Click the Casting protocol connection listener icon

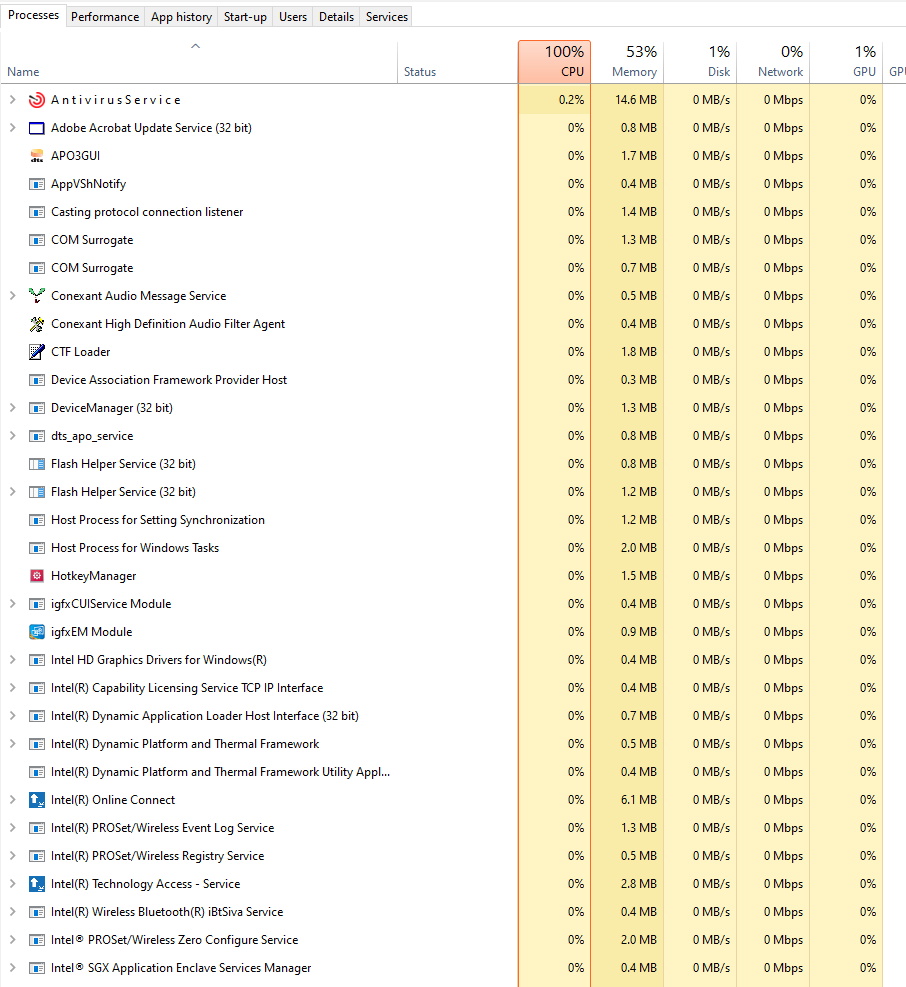[x=37, y=212]
